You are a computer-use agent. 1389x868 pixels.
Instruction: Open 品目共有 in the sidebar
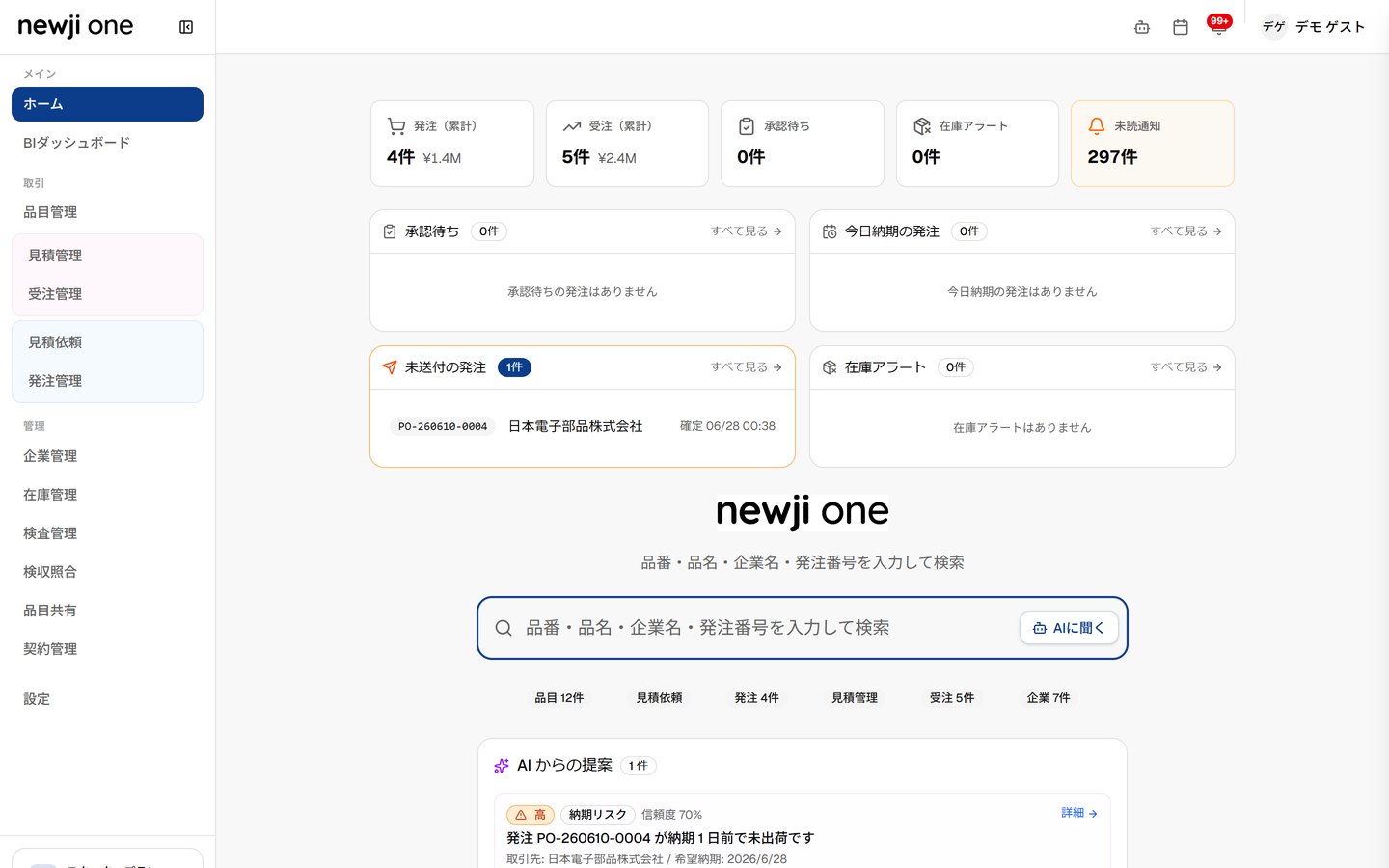(x=107, y=610)
